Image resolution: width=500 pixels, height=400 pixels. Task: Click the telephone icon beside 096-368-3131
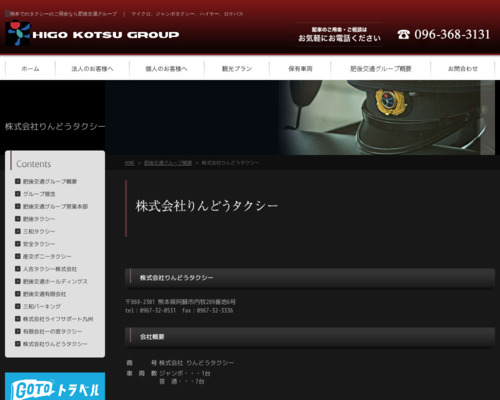point(403,34)
